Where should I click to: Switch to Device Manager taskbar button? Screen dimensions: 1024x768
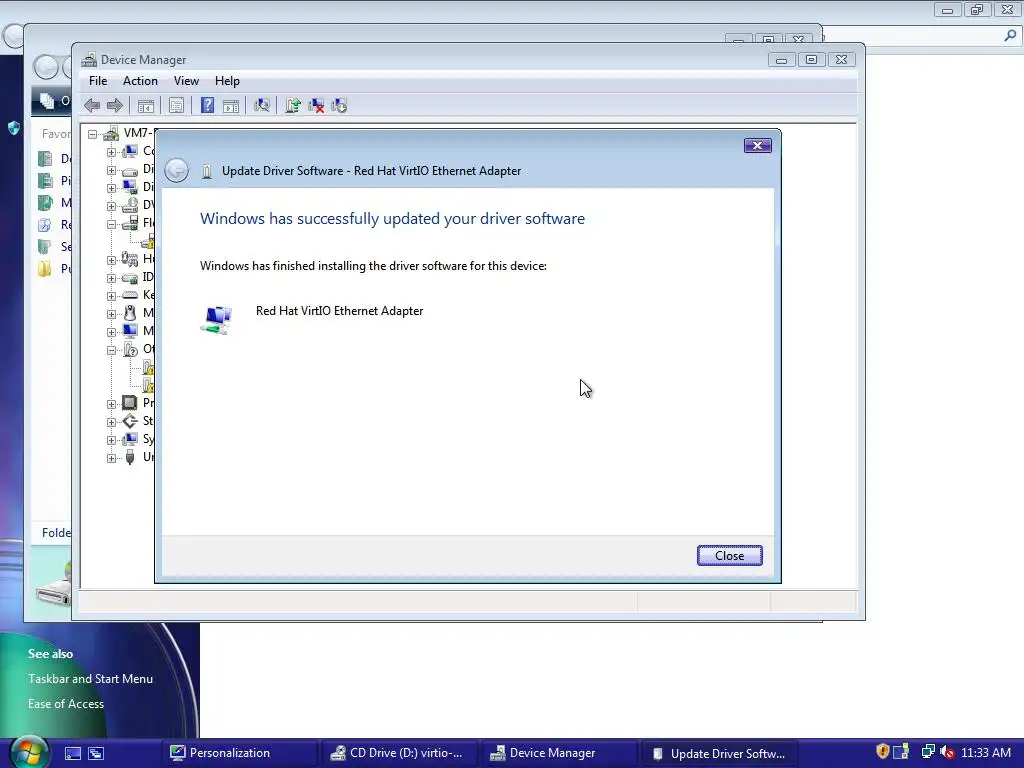(x=559, y=753)
